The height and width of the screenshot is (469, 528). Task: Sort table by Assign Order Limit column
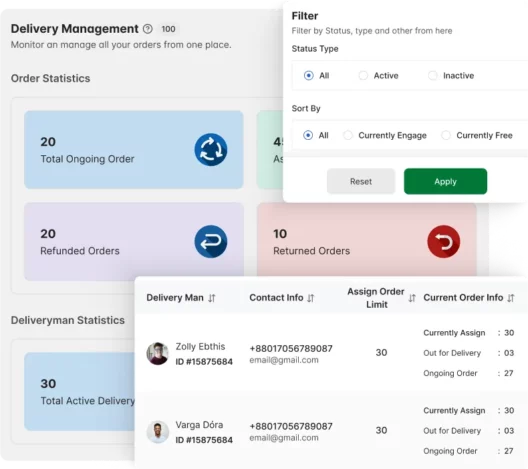pos(412,298)
